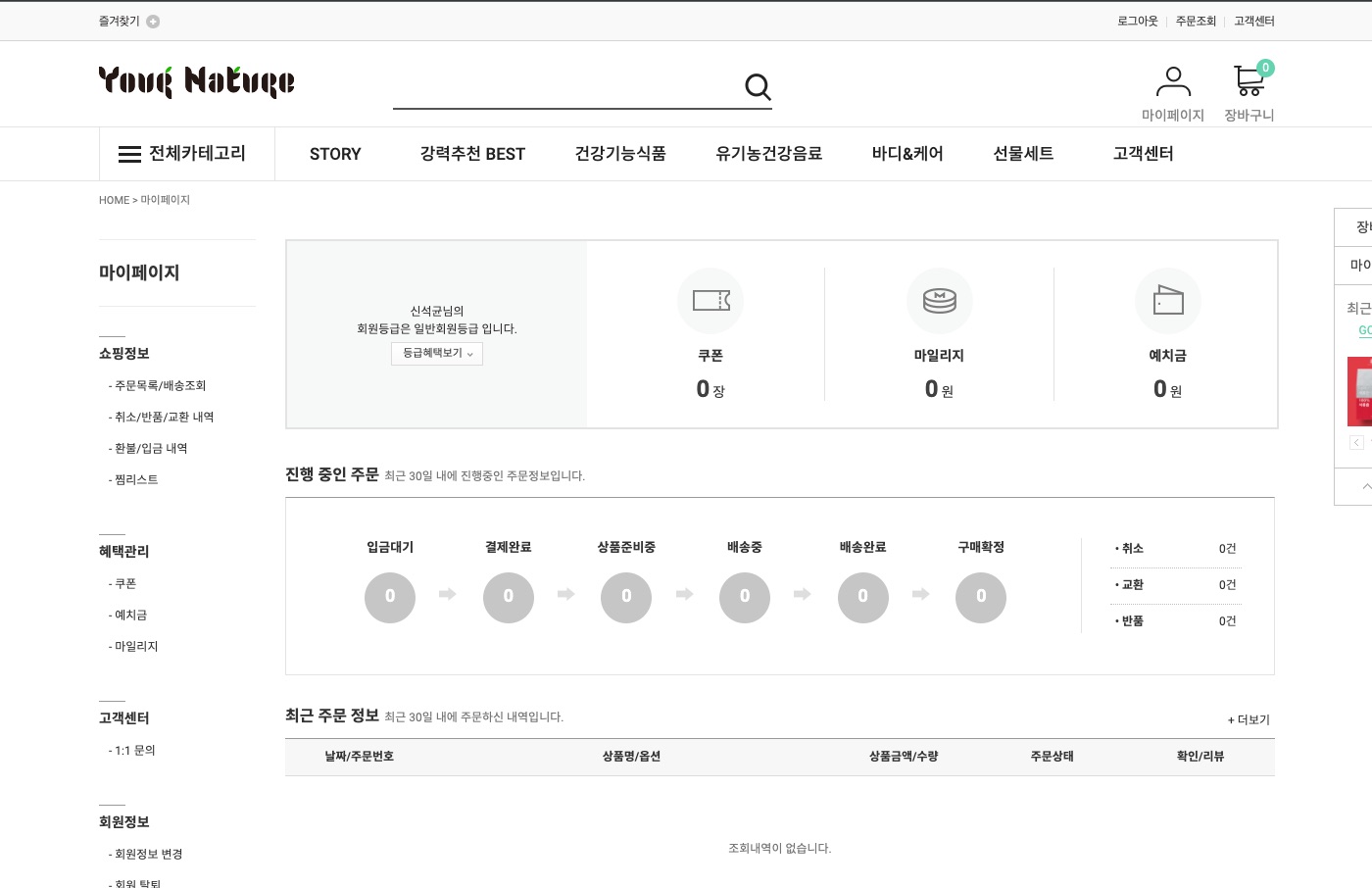Go to the 선물세트 menu
This screenshot has width=1372, height=888.
coord(1023,154)
